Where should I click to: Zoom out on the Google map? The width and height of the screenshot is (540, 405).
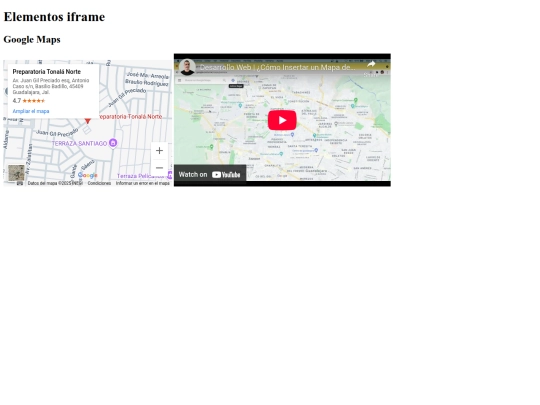tap(159, 168)
